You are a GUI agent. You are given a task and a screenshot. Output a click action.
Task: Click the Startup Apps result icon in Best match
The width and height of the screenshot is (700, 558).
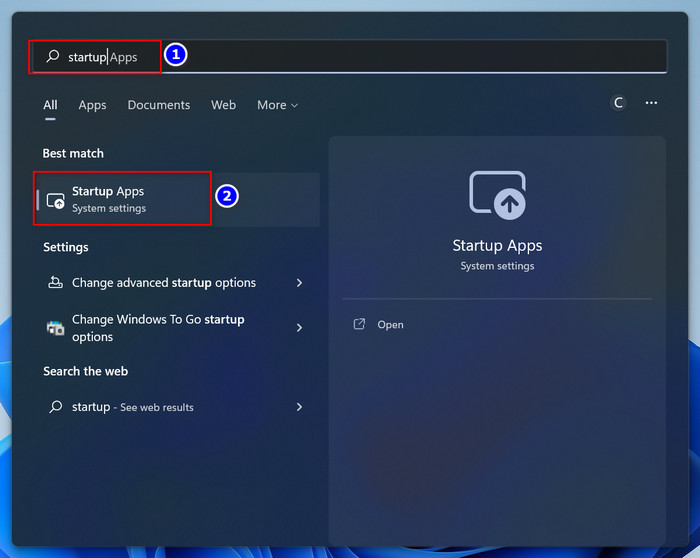(x=56, y=200)
